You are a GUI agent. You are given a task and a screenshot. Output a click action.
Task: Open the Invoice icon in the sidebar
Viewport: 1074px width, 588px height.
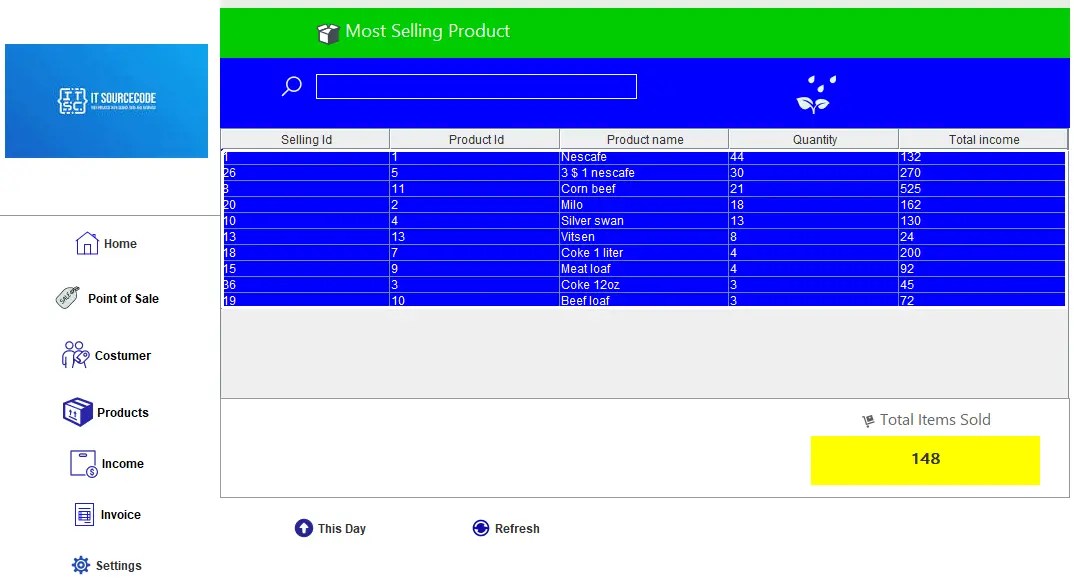pos(85,513)
